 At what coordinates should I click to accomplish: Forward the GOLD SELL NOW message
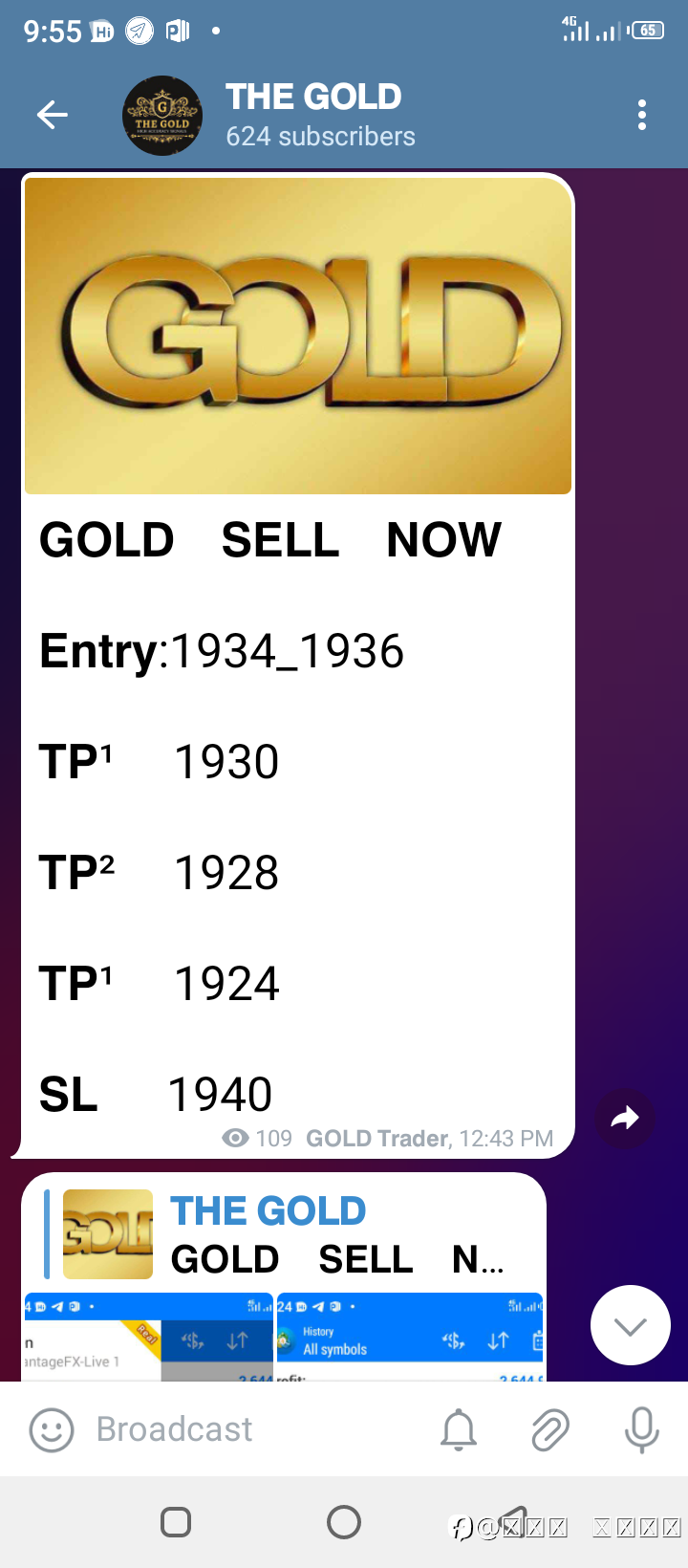tap(625, 1118)
